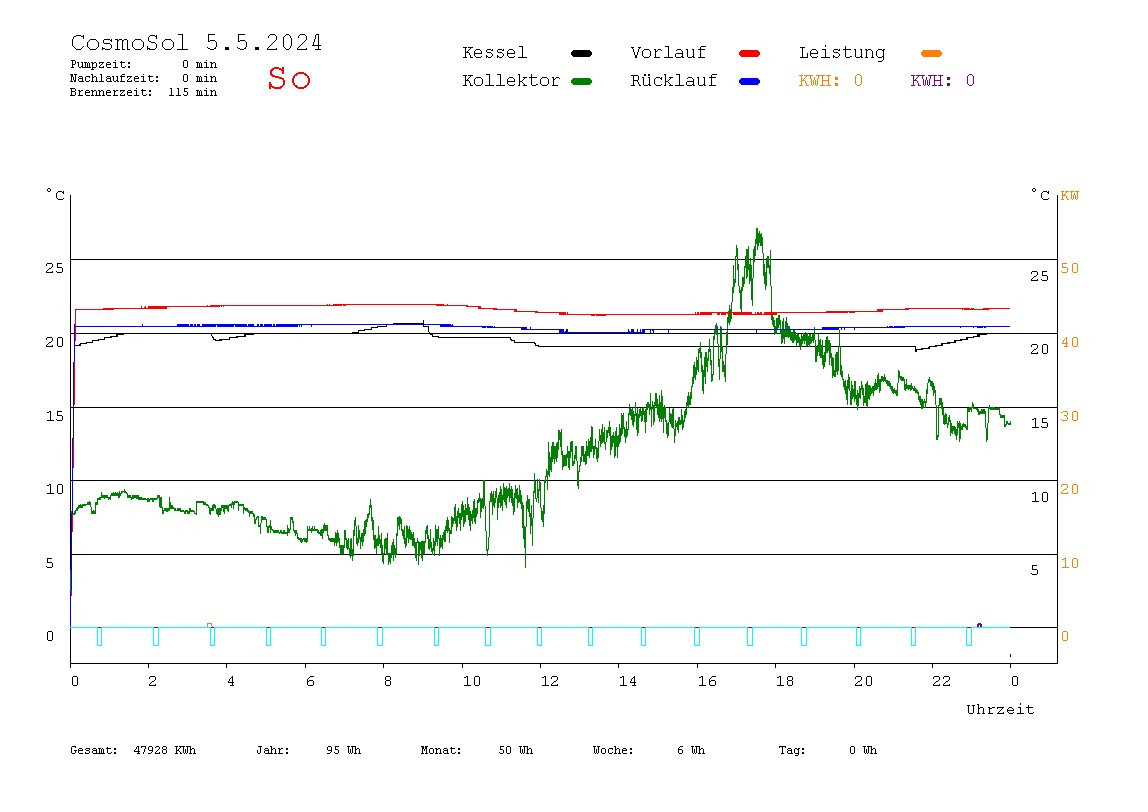Click the 'Jahr:' label
The height and width of the screenshot is (812, 1148).
click(273, 750)
